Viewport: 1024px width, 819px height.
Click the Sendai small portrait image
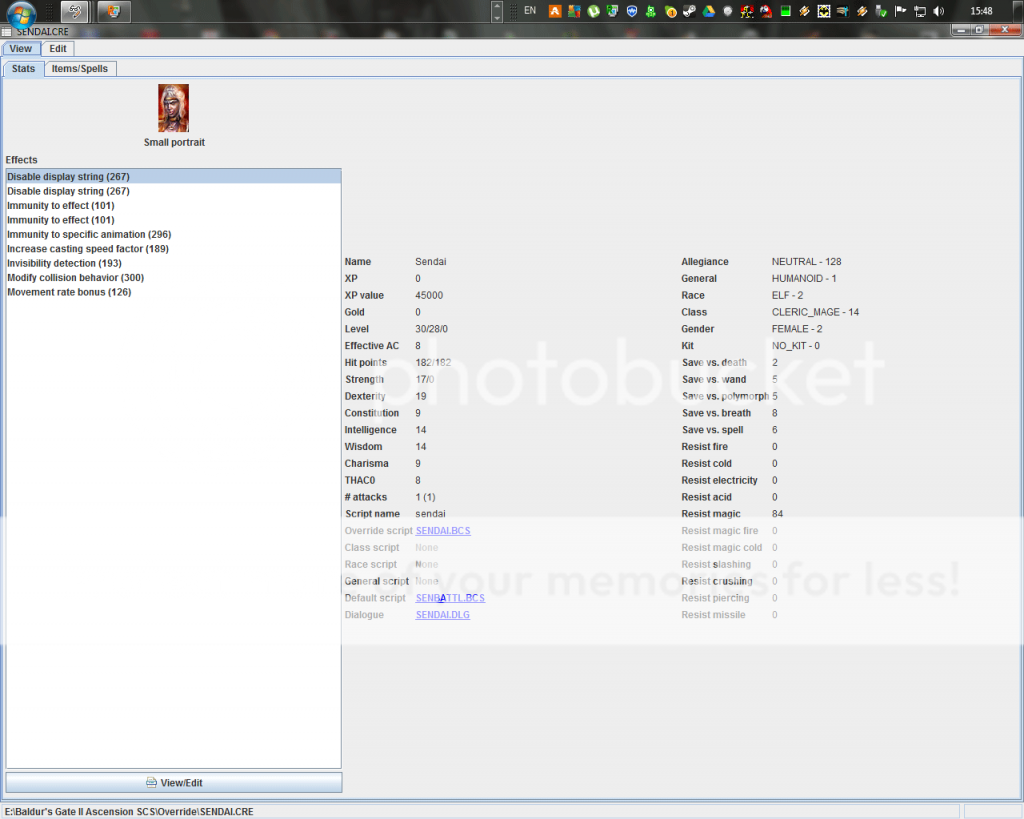(173, 108)
